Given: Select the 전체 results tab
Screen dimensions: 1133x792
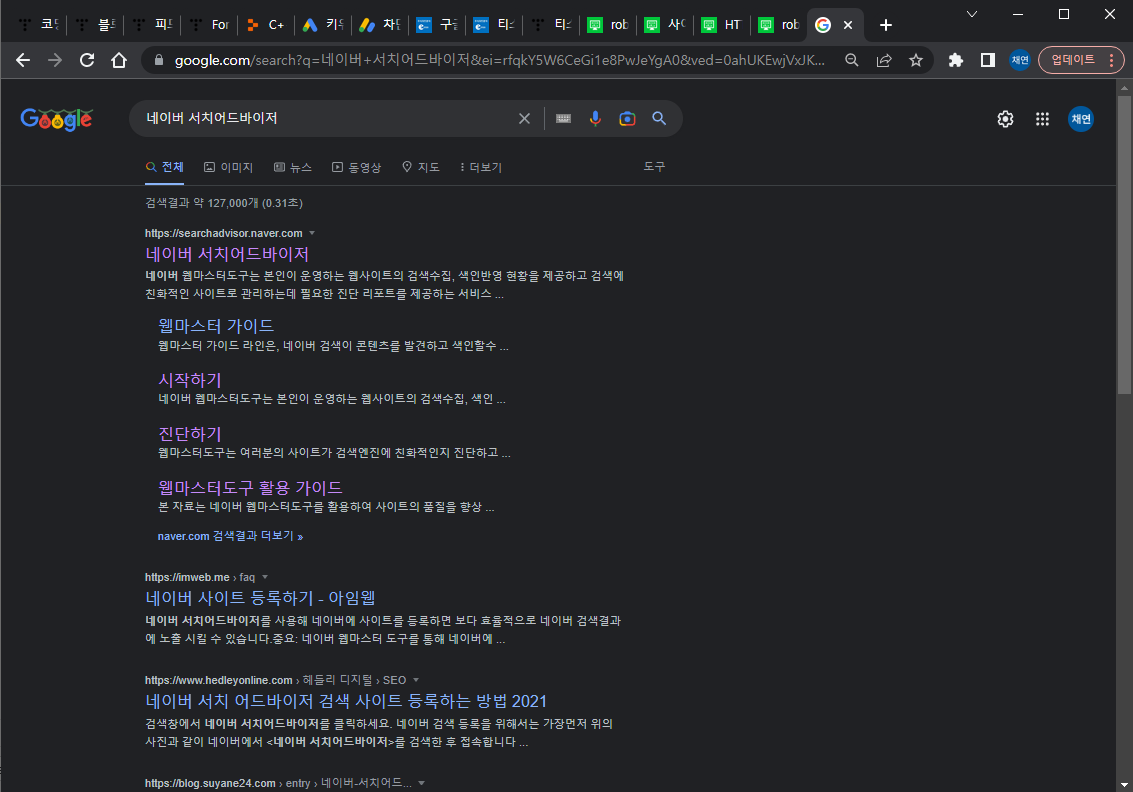Looking at the screenshot, I should point(165,167).
